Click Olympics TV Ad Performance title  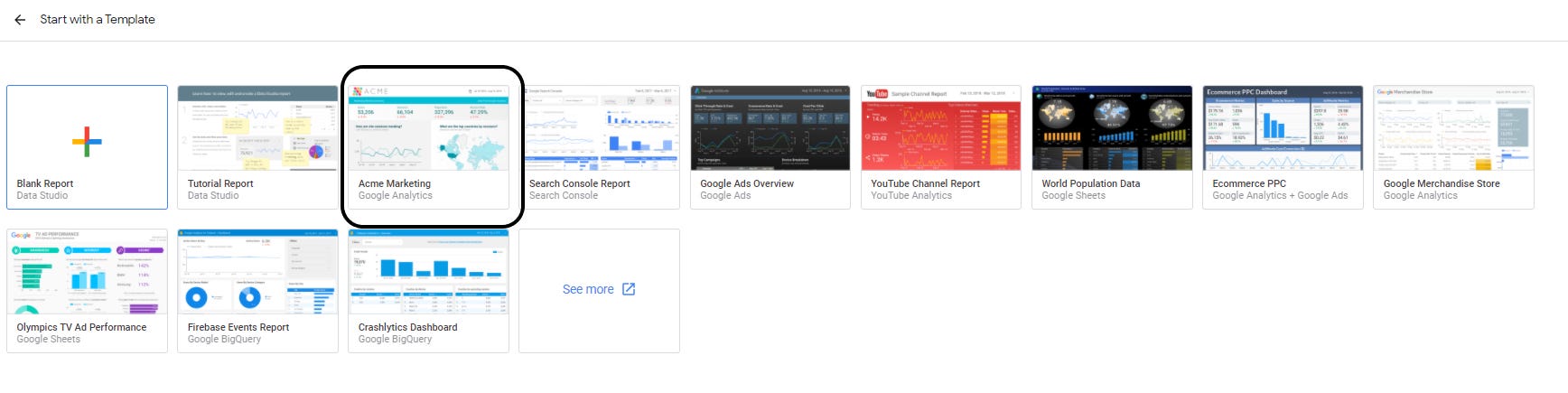coord(81,327)
